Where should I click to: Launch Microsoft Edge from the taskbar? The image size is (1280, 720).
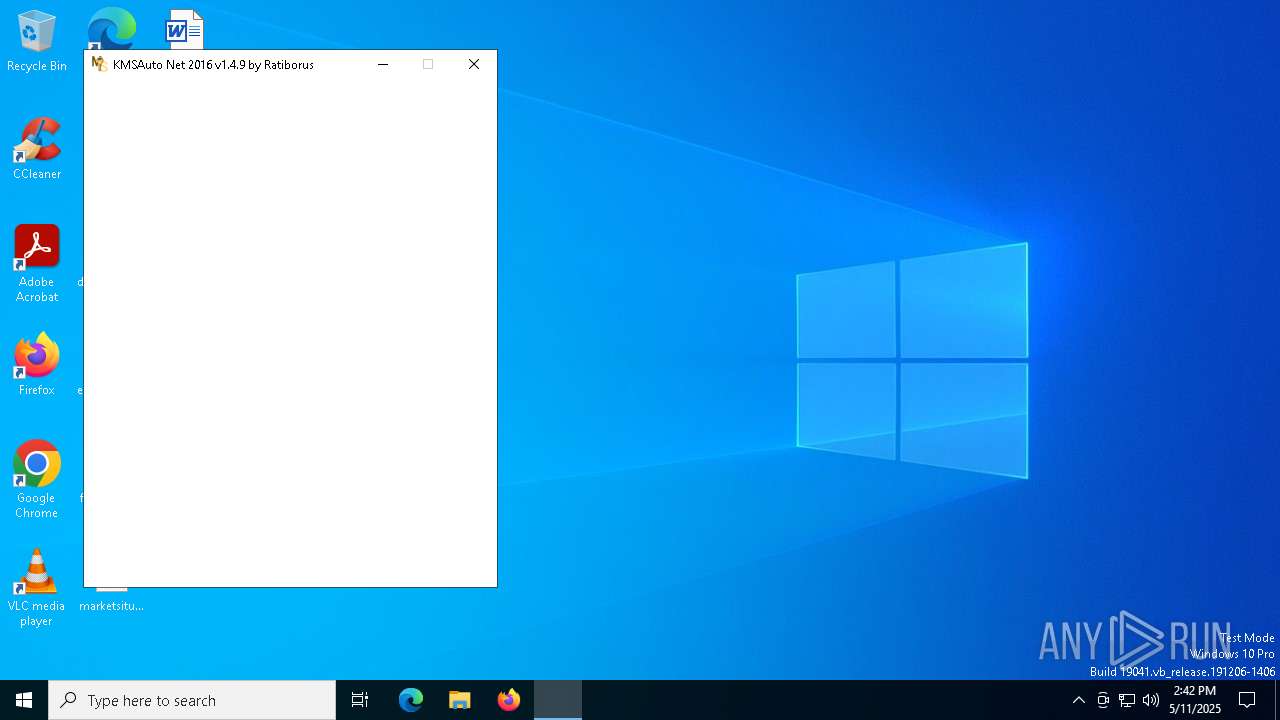pos(411,700)
